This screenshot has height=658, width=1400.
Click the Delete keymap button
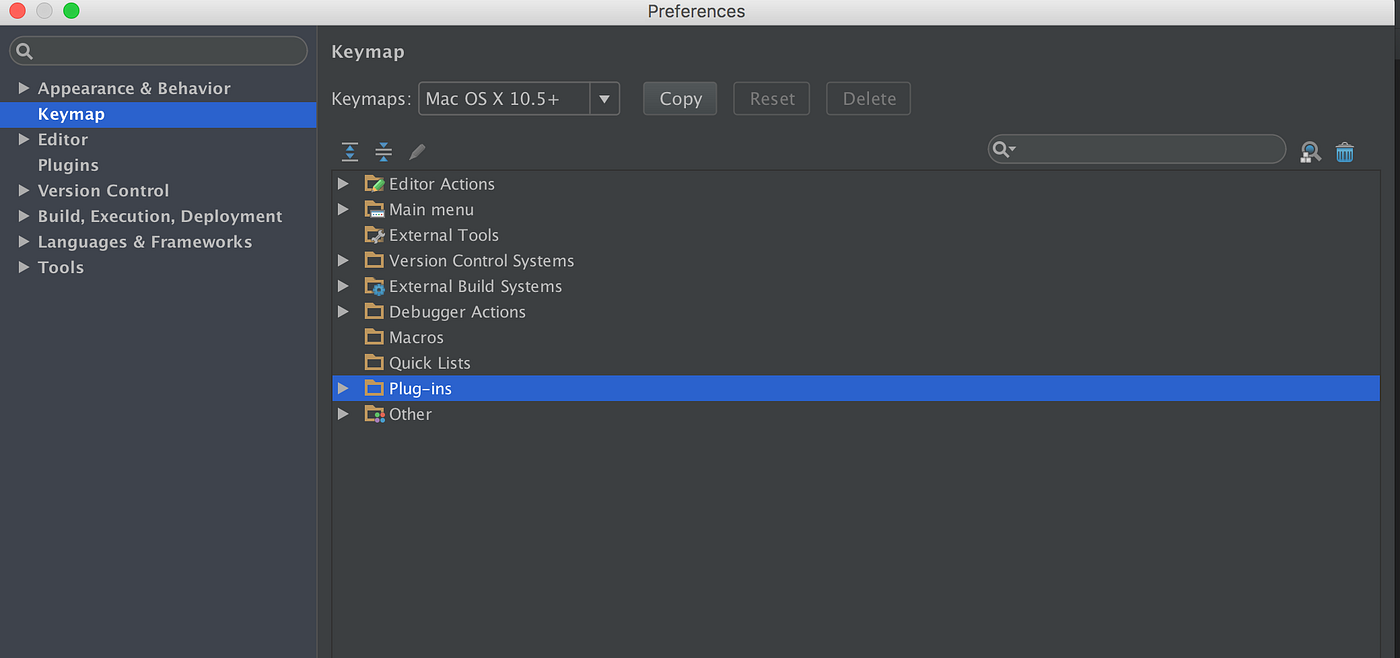click(x=868, y=98)
